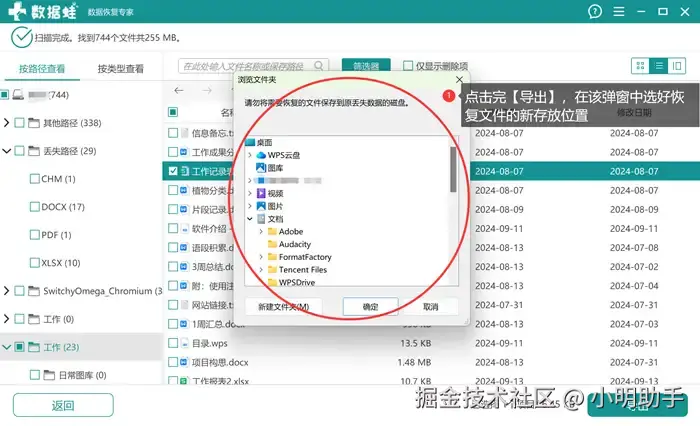This screenshot has height=426, width=700.
Task: Select the 视频 video folder icon
Action: 261,193
